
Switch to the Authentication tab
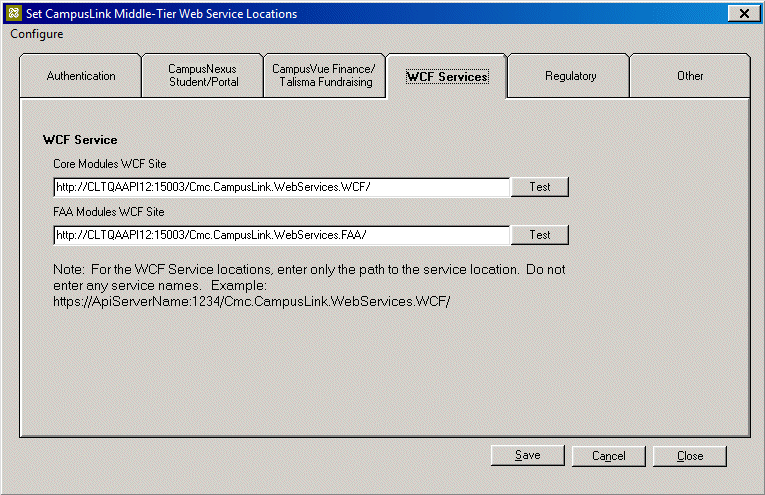click(81, 76)
